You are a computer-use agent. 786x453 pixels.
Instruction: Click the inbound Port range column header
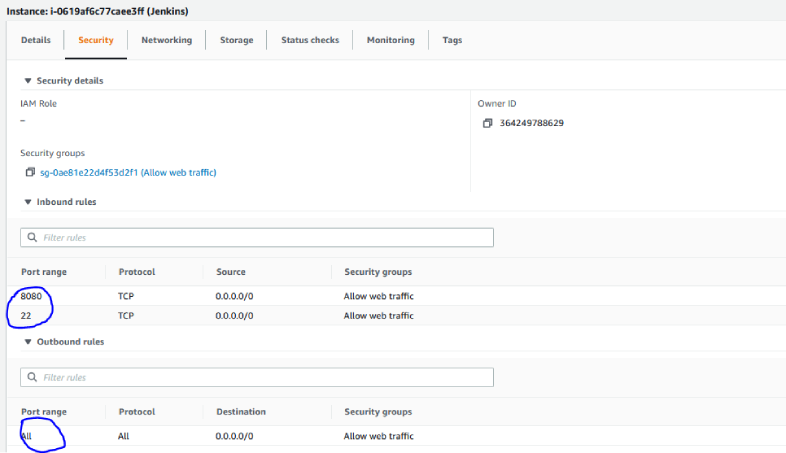tap(44, 272)
